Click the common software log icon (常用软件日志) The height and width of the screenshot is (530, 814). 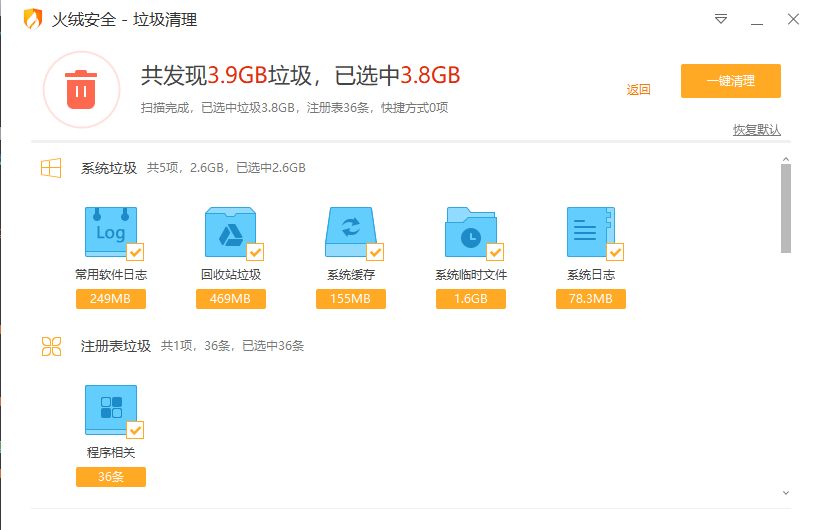[x=109, y=232]
